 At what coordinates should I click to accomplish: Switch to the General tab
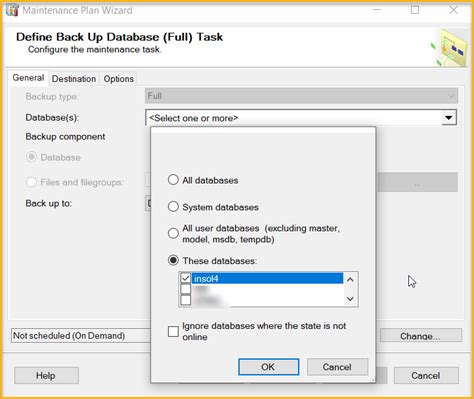tap(28, 78)
